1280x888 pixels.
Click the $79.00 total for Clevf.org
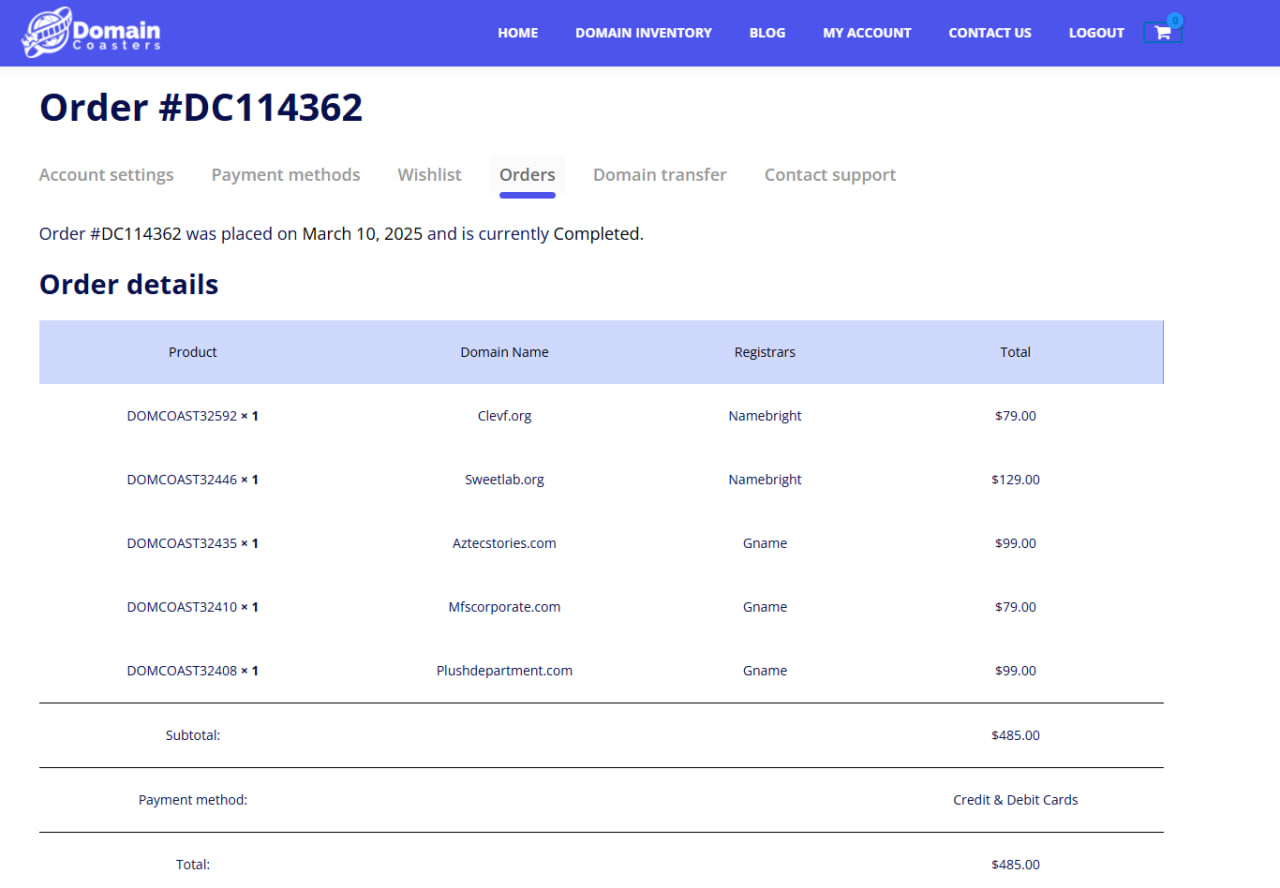pyautogui.click(x=1016, y=416)
